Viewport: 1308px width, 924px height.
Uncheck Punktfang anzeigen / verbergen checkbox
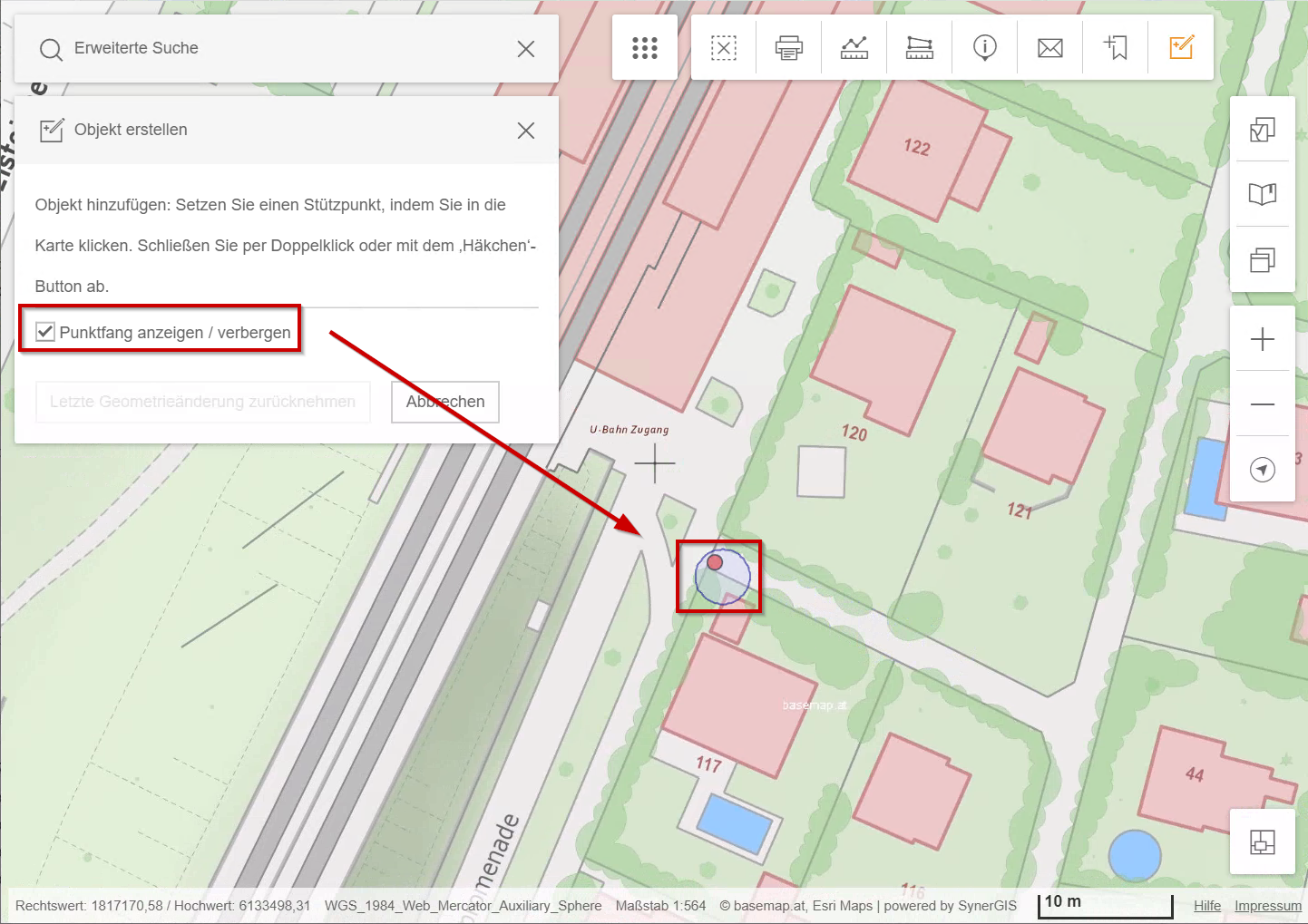45,332
